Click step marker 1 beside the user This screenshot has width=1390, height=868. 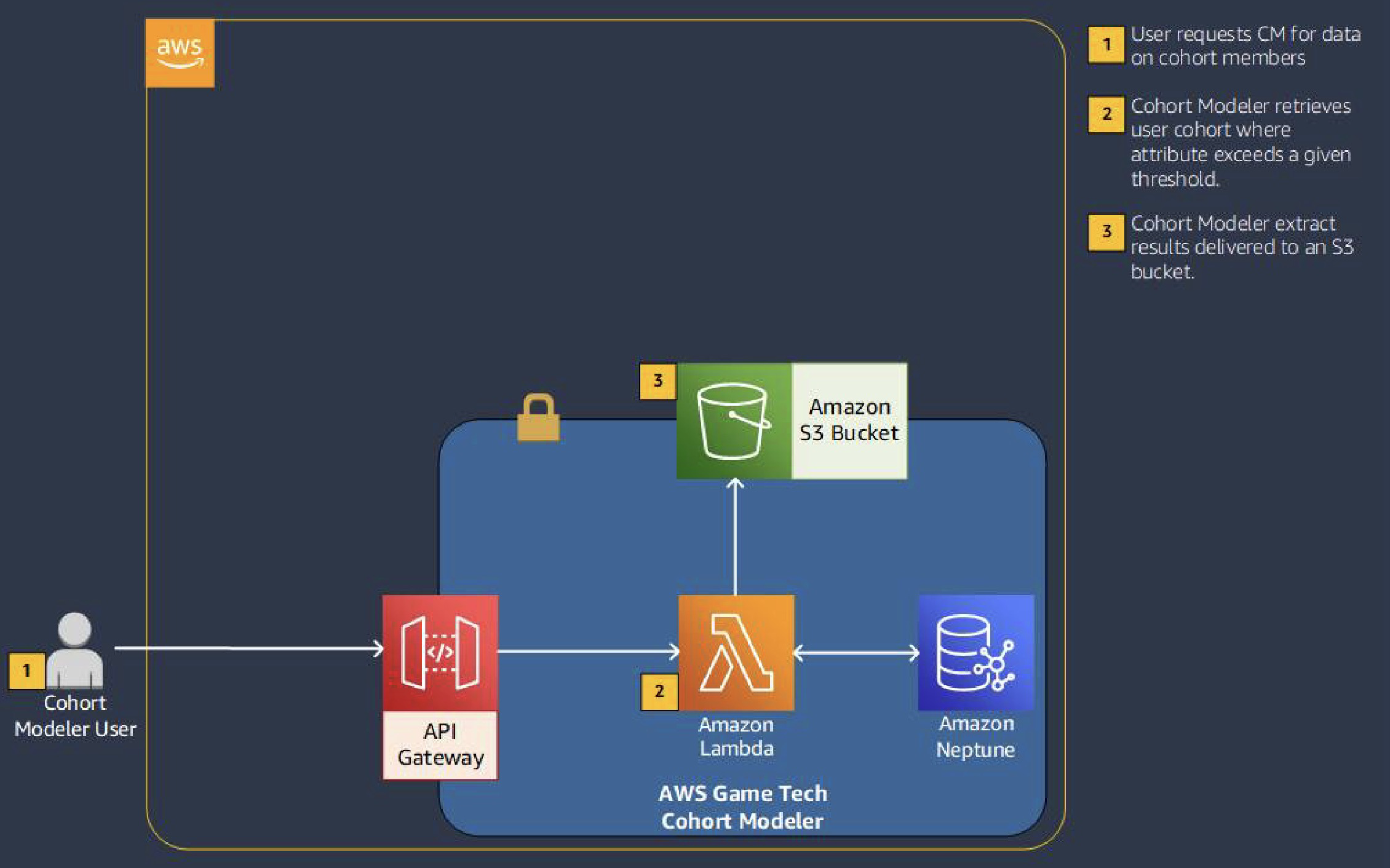pyautogui.click(x=26, y=671)
